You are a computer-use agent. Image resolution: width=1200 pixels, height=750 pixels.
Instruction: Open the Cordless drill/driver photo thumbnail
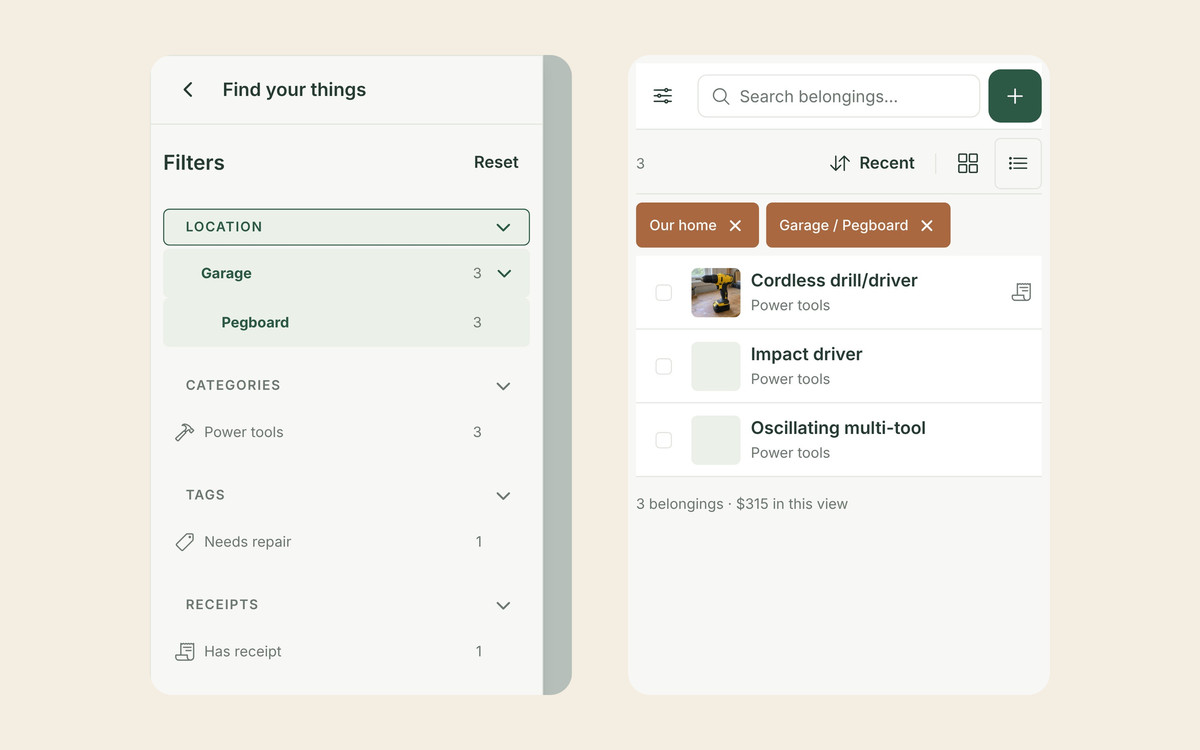point(716,292)
